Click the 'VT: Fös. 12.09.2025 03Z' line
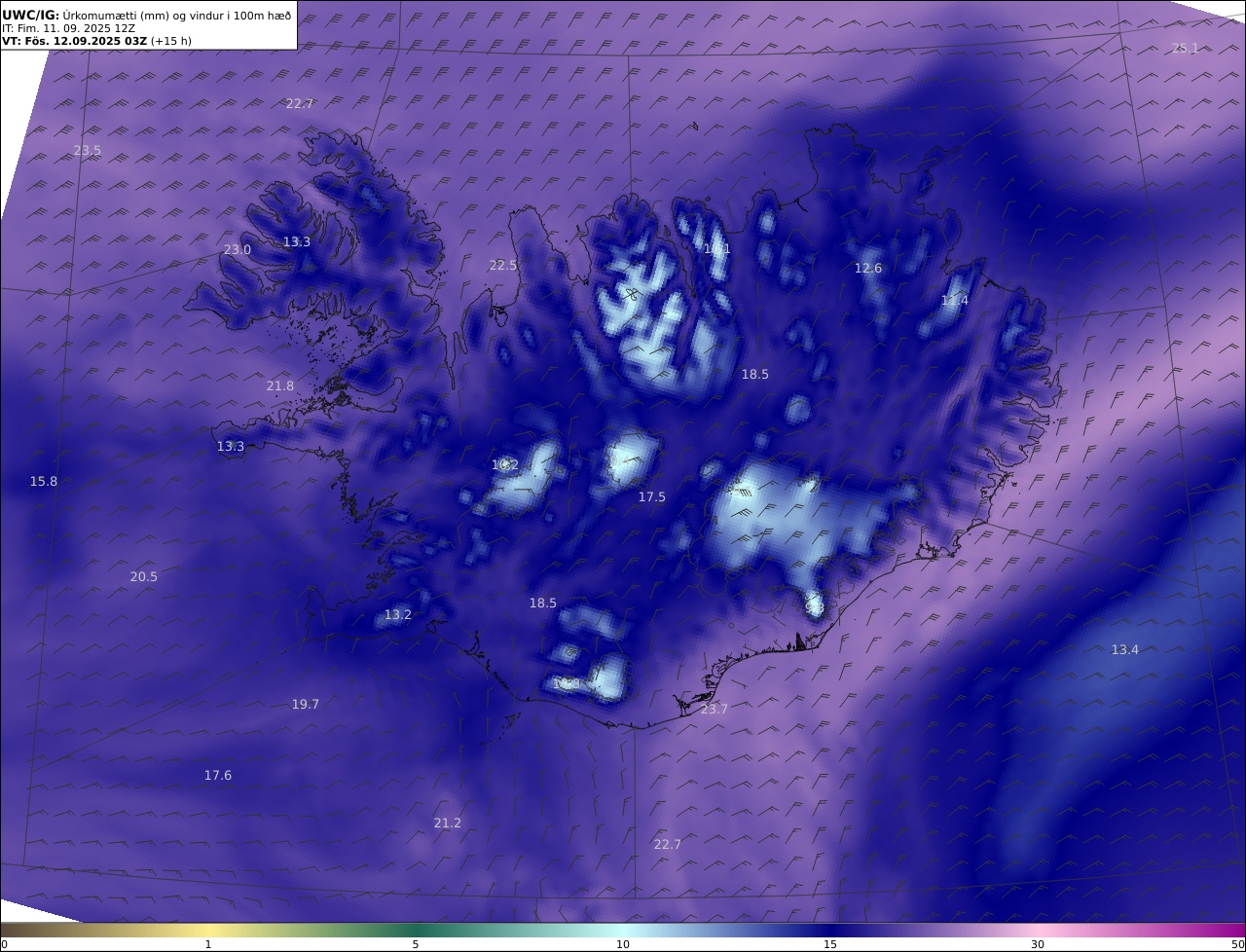The width and height of the screenshot is (1246, 952). 96,41
